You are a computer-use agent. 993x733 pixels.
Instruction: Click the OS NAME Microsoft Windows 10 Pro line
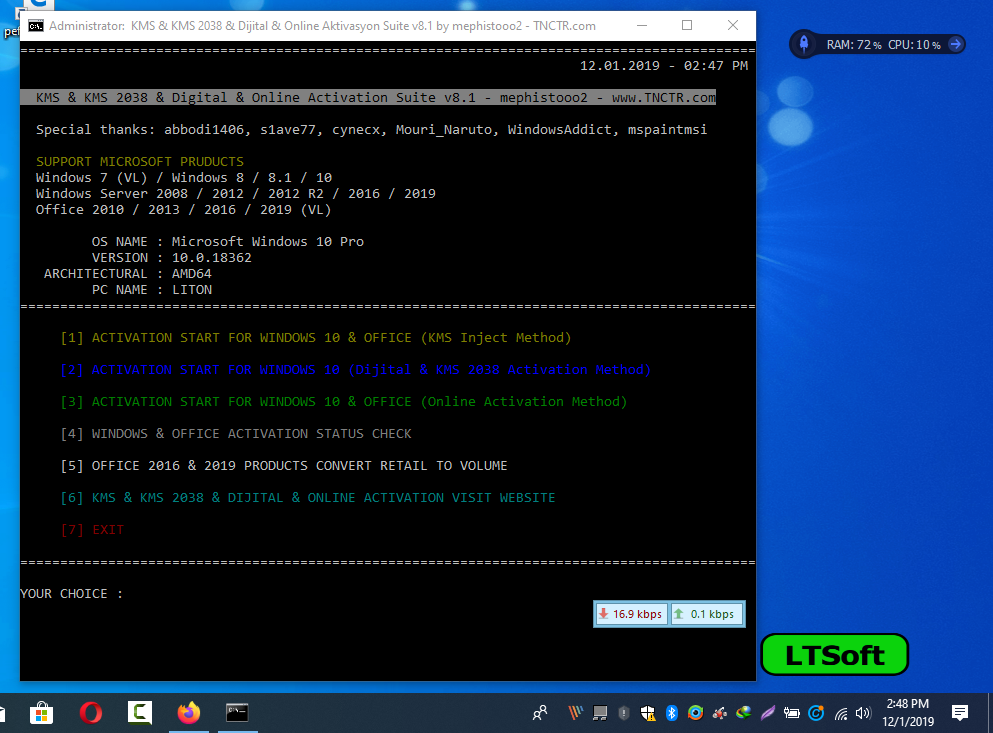tap(227, 241)
